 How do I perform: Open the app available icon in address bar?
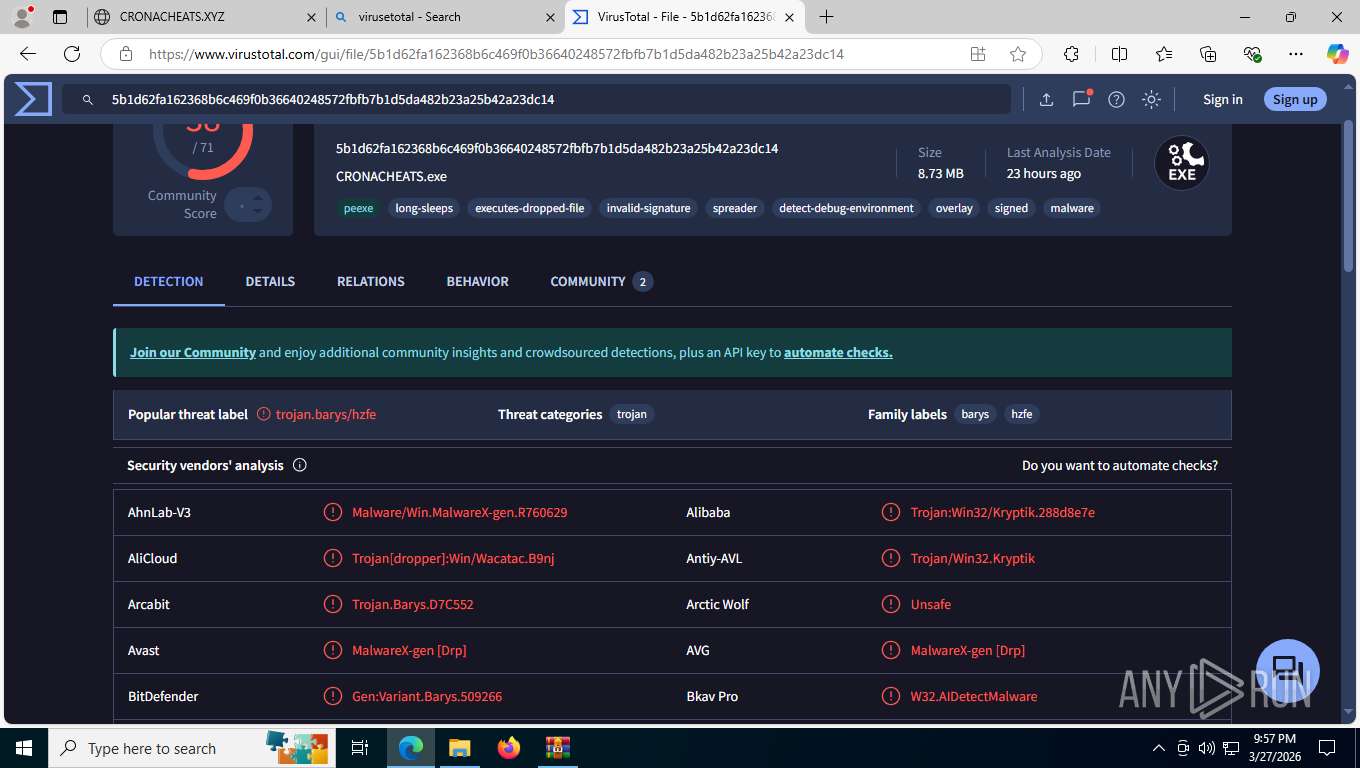(978, 54)
